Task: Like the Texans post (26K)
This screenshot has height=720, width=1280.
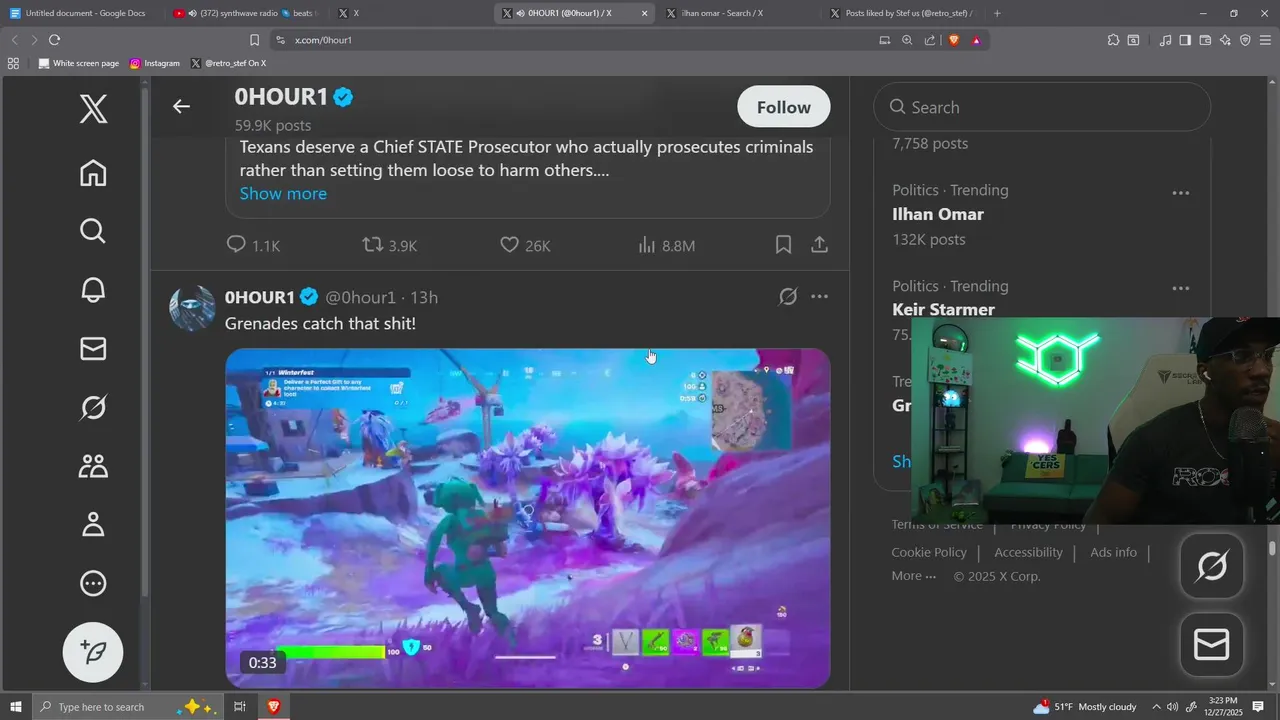Action: [x=525, y=245]
